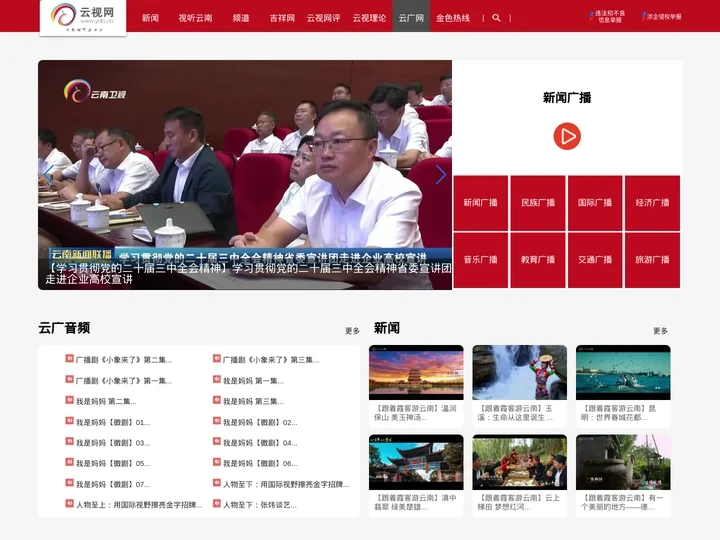The height and width of the screenshot is (540, 720).
Task: Open 违法和不良信息举报 link
Action: 607,17
